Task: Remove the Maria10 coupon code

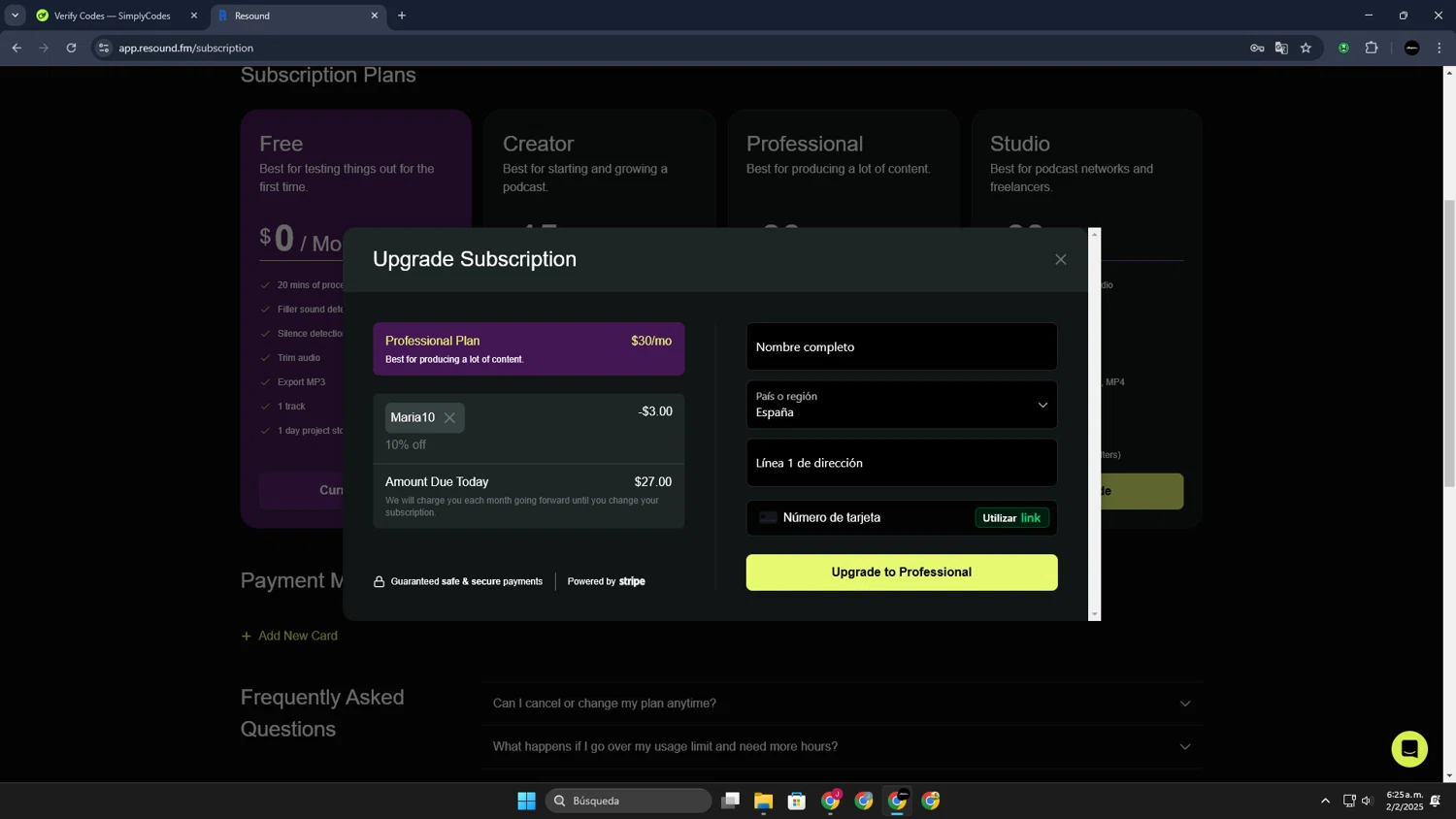Action: pos(449,418)
